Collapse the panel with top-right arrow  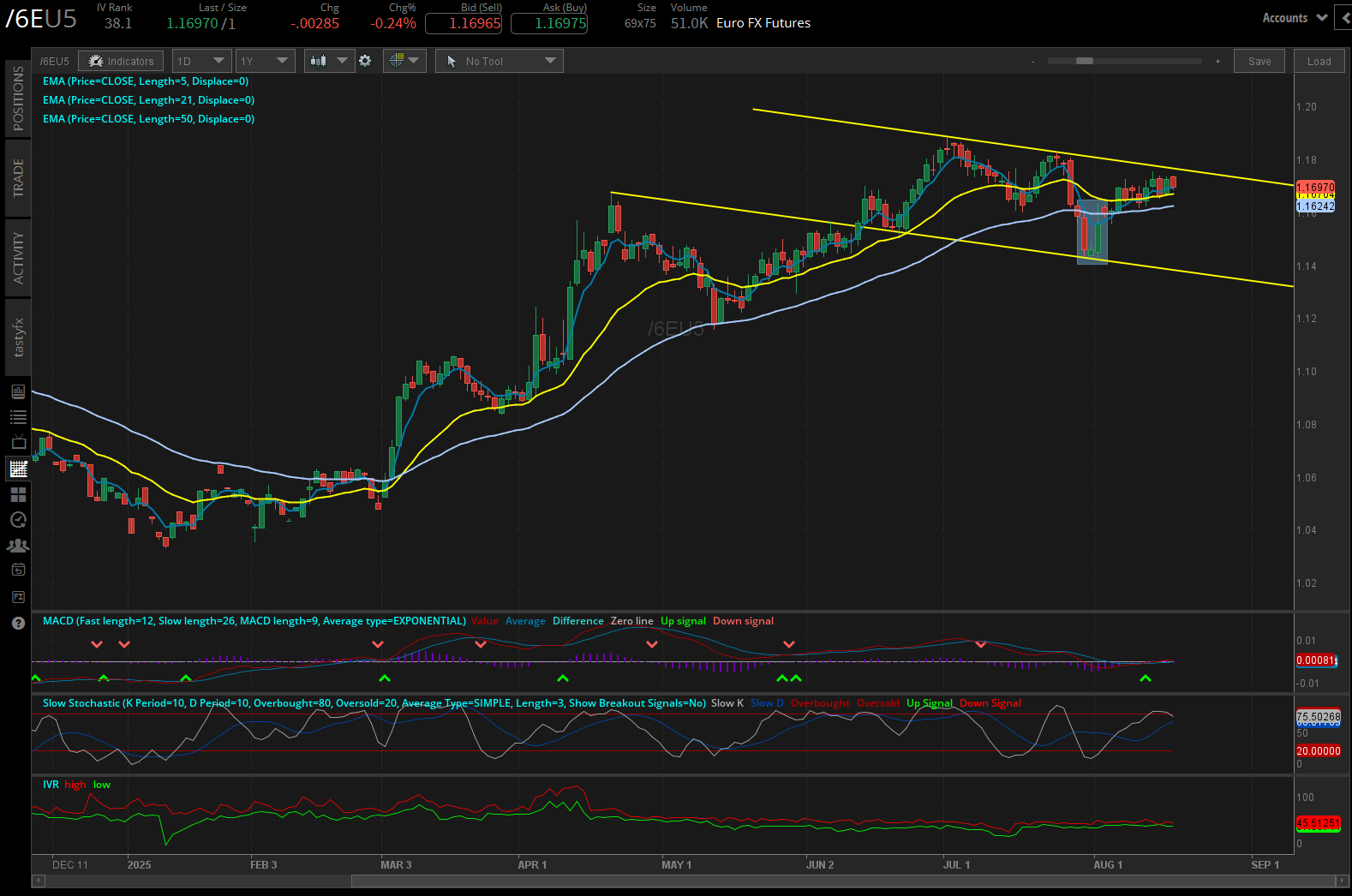point(1343,17)
